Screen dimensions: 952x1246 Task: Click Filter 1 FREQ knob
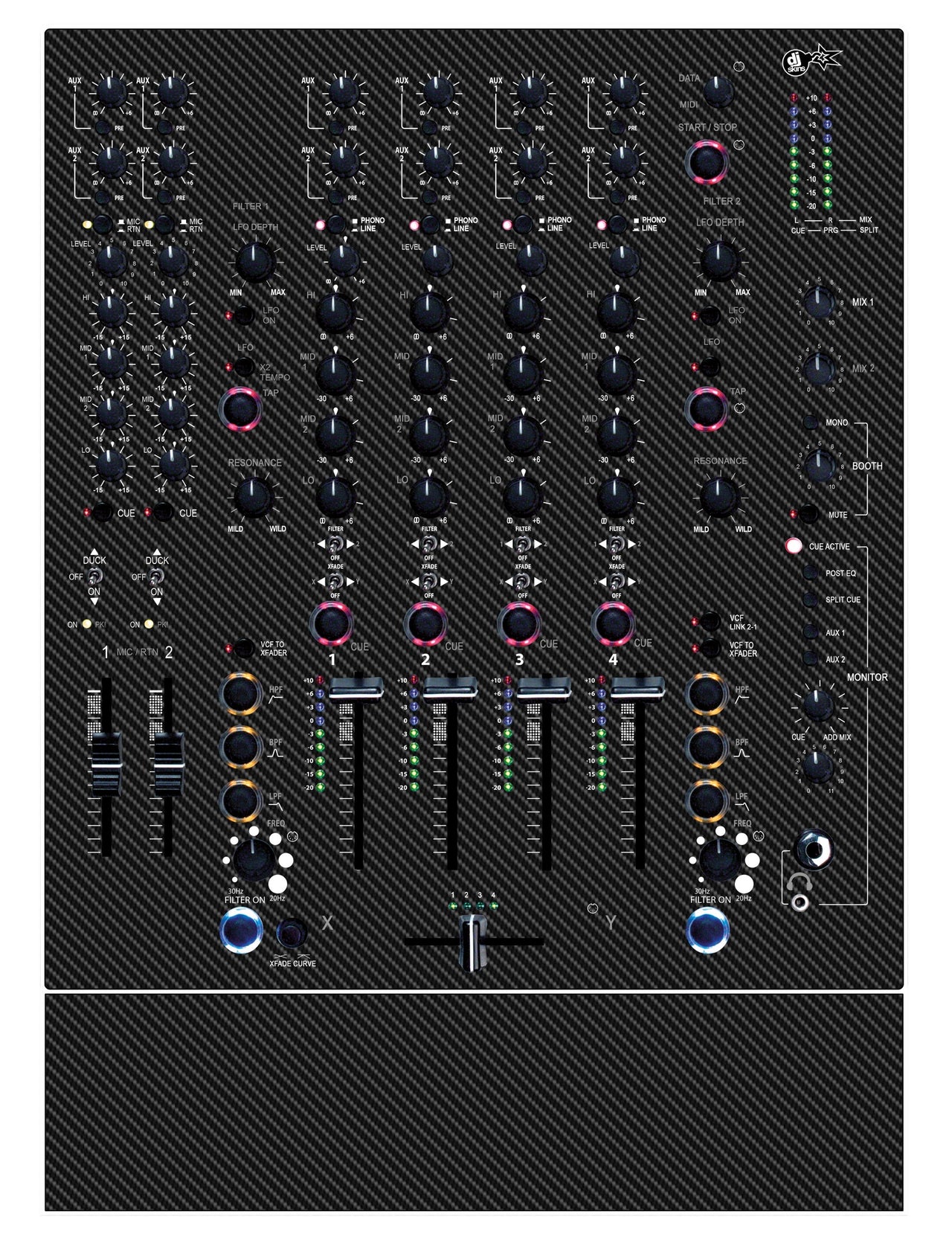click(x=253, y=861)
